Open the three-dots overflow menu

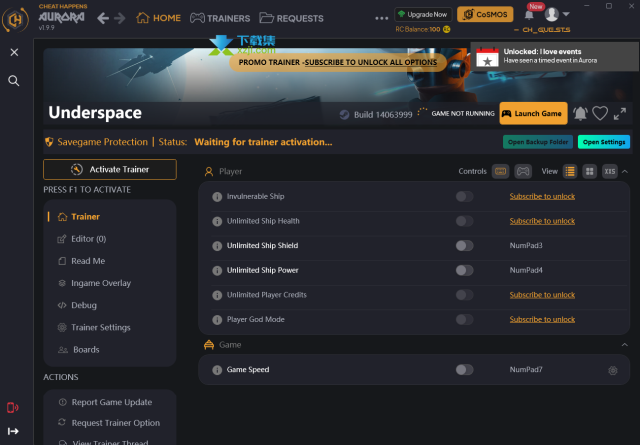[382, 18]
